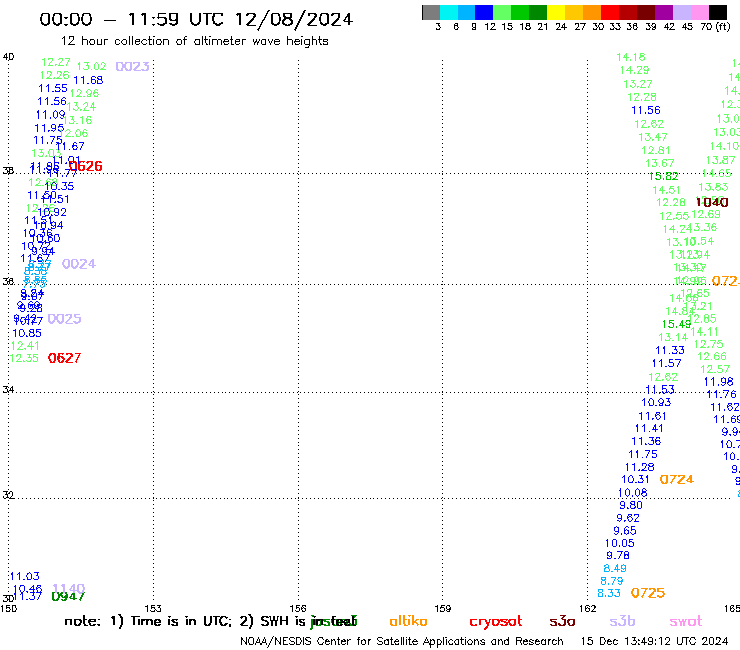740x650 pixels.
Task: Click the '15 Dec 13:49:12 UTC 2024' timestamp
Action: tap(654, 641)
